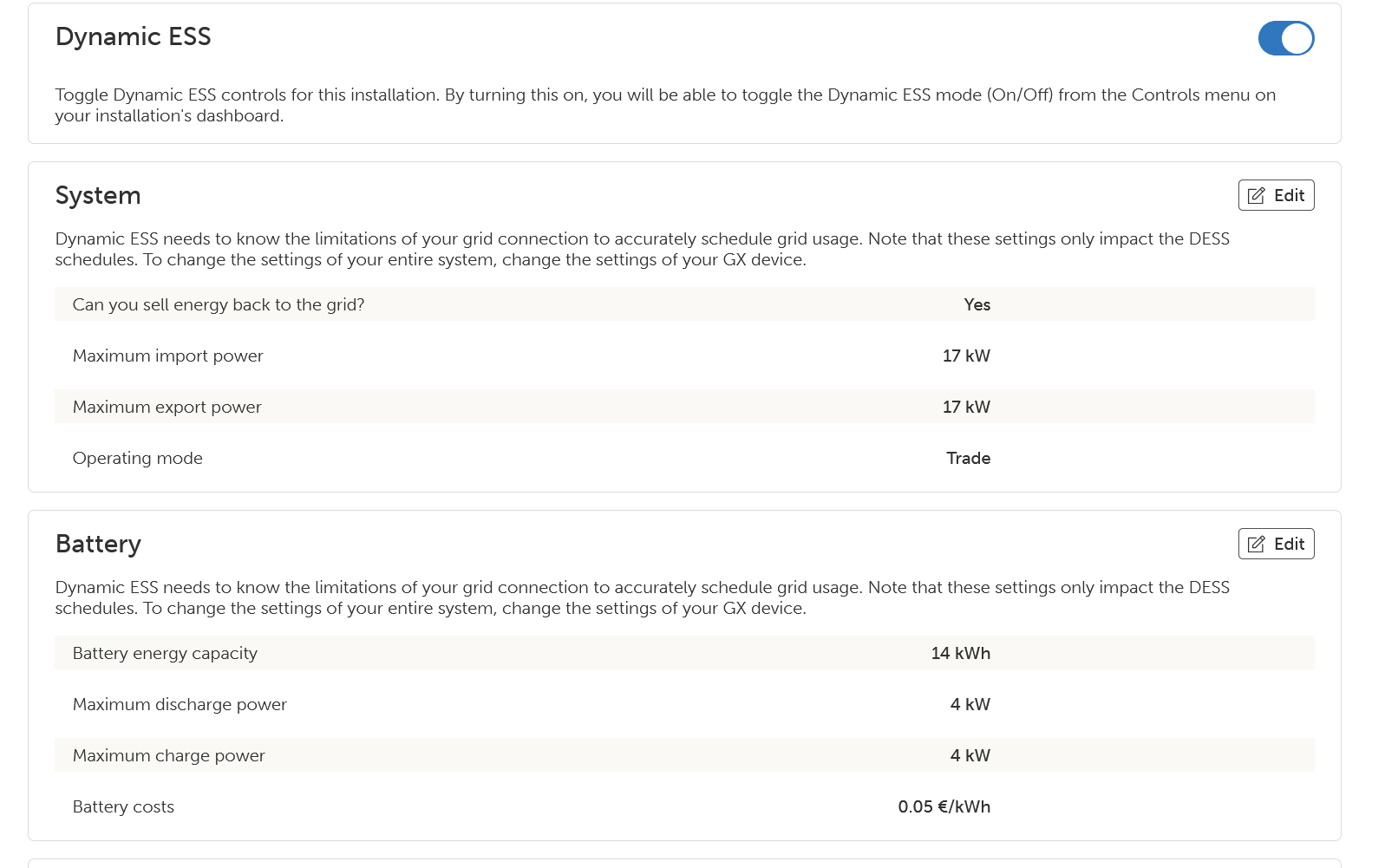Image resolution: width=1398 pixels, height=868 pixels.
Task: Click the Battery section heading
Action: (98, 545)
